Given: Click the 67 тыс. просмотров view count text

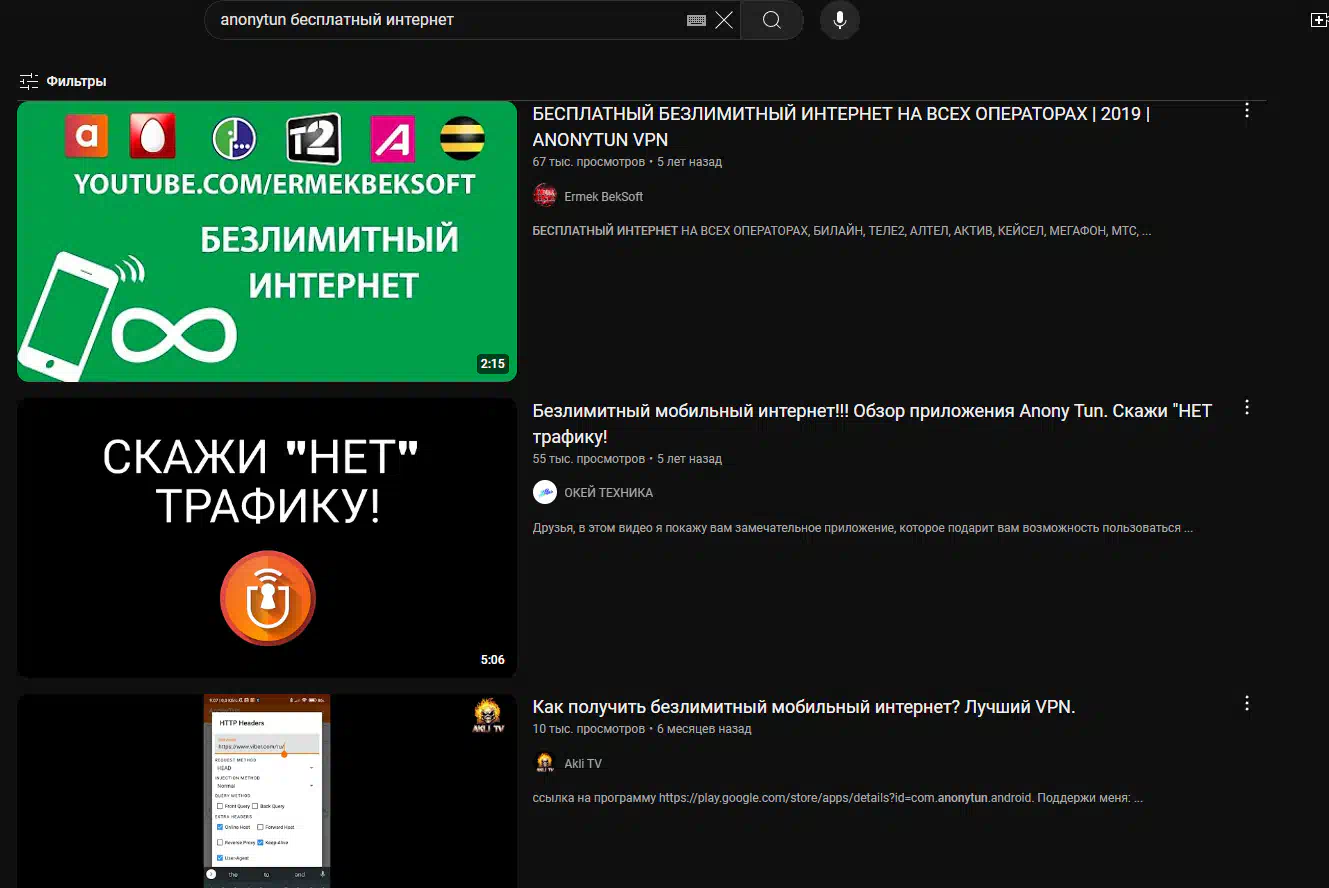Looking at the screenshot, I should 589,162.
